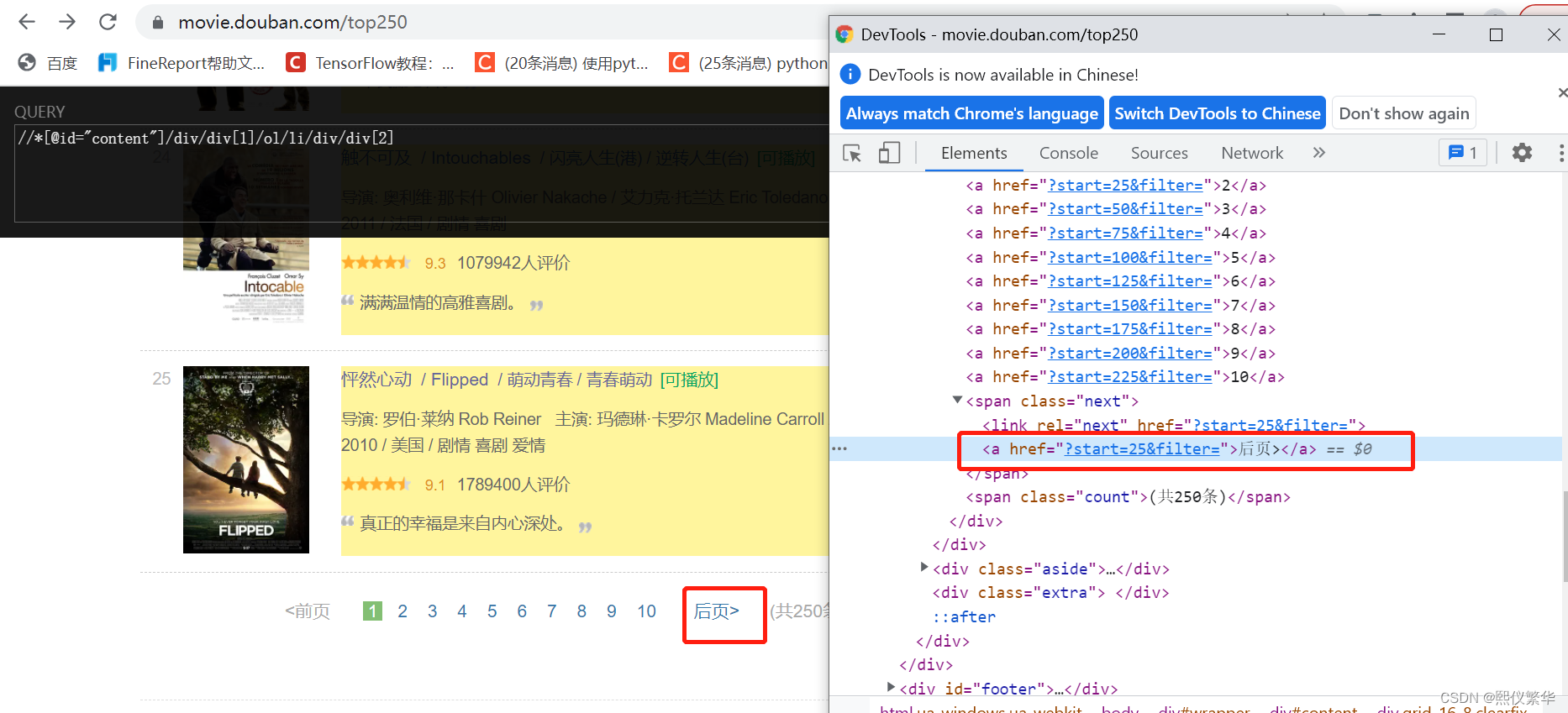Click the ?start=50&filter= href link
Image resolution: width=1568 pixels, height=713 pixels.
point(1125,209)
